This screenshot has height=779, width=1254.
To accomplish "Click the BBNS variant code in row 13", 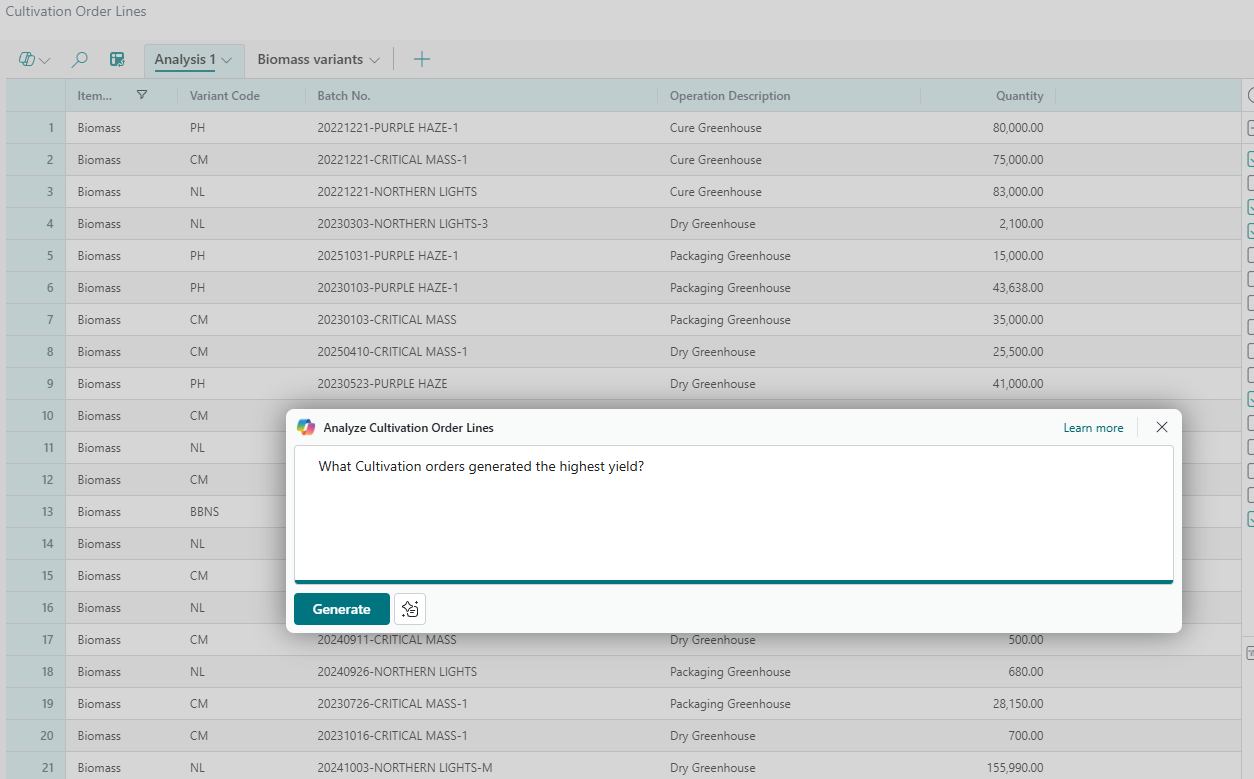I will 204,512.
